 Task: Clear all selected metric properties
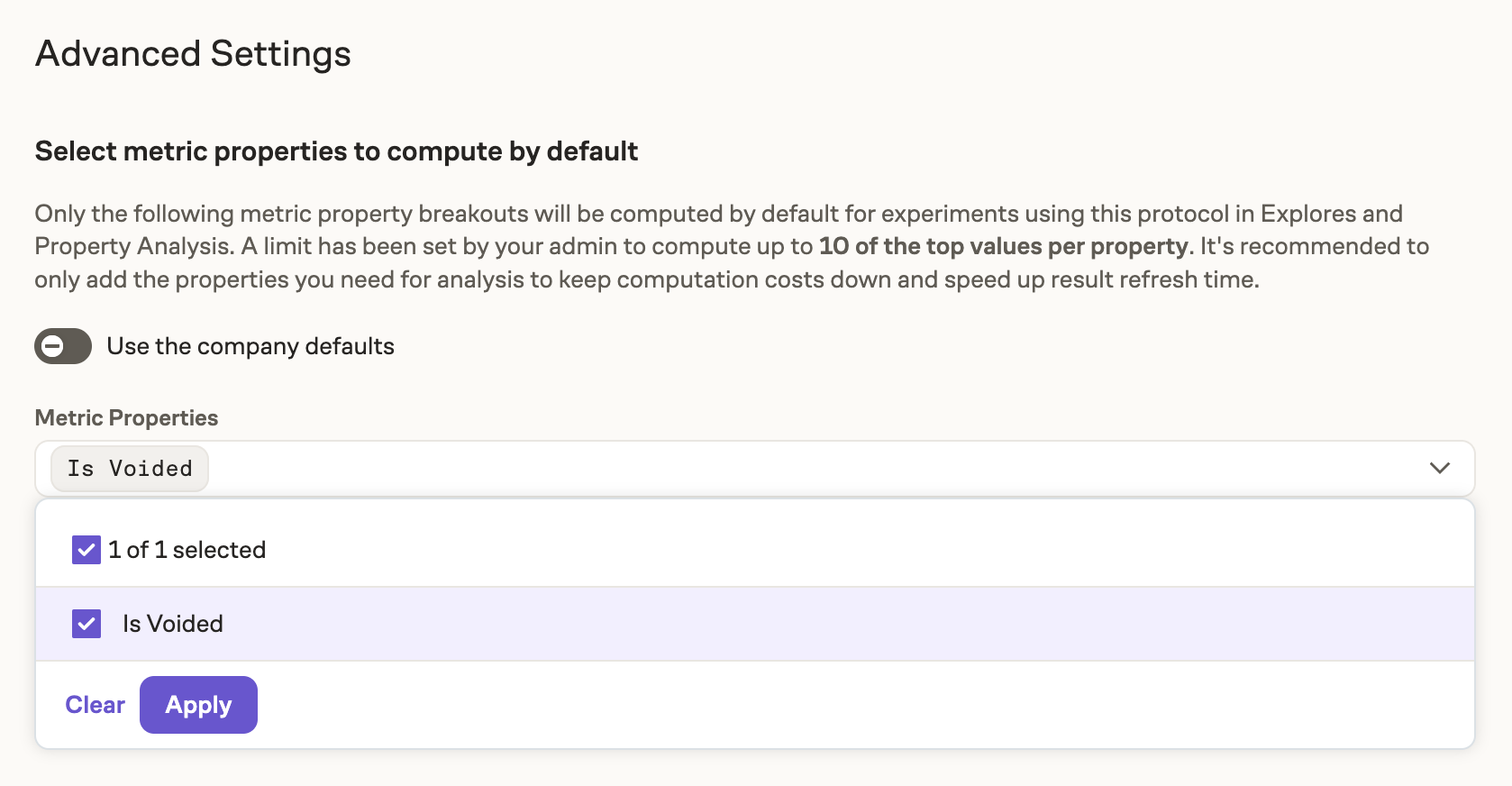[94, 704]
